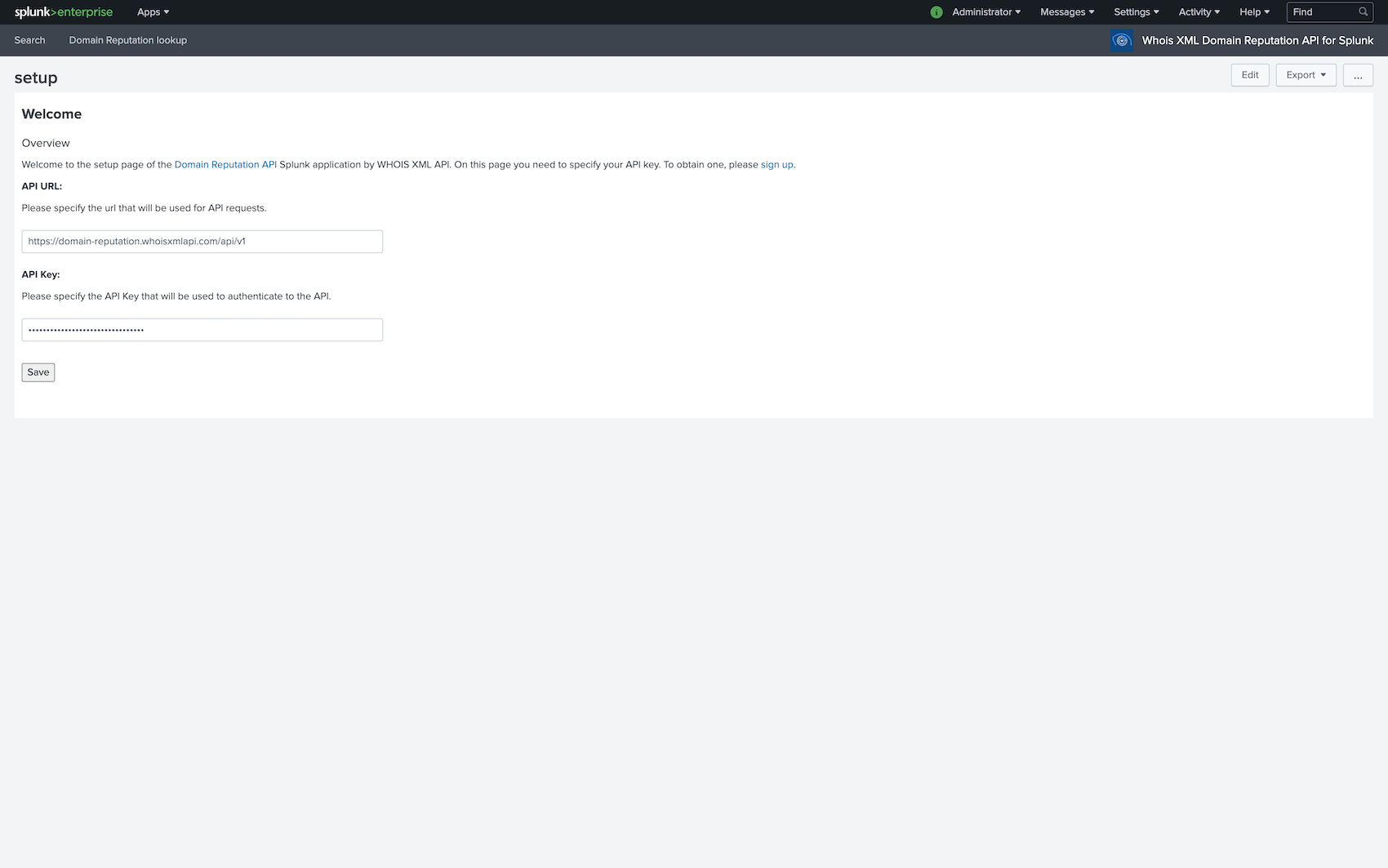Click the Overview subheading
Screen dimensions: 1388x868
point(46,144)
